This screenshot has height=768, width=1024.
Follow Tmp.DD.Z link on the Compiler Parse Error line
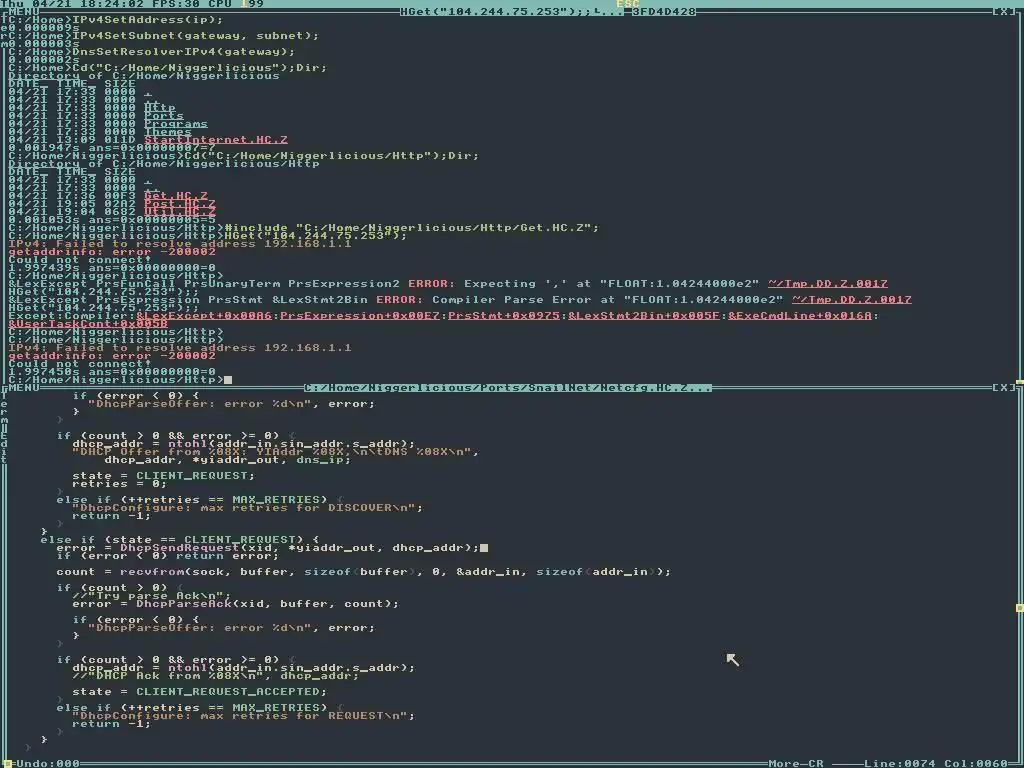(852, 300)
